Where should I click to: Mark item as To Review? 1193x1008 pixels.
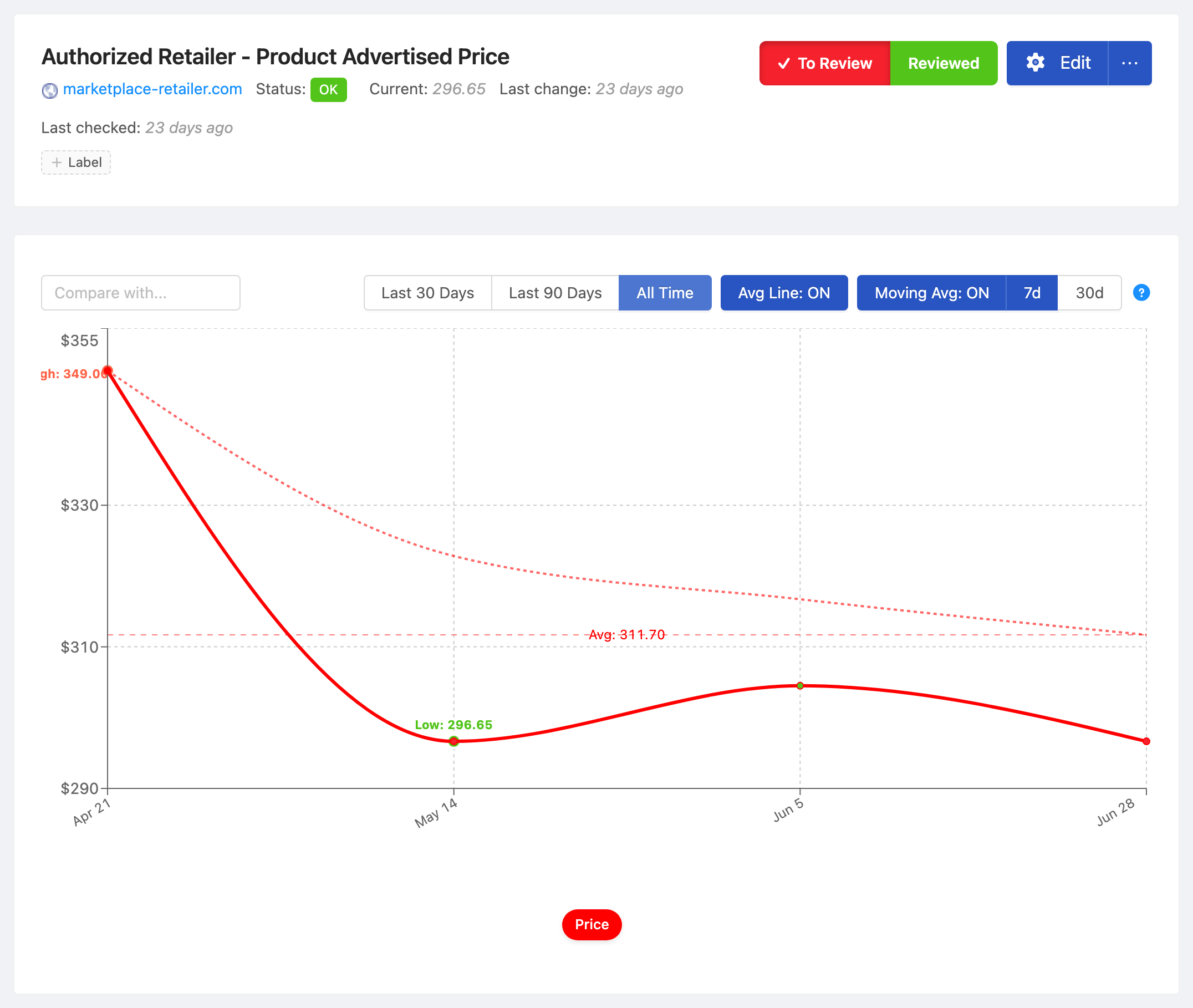pyautogui.click(x=824, y=63)
